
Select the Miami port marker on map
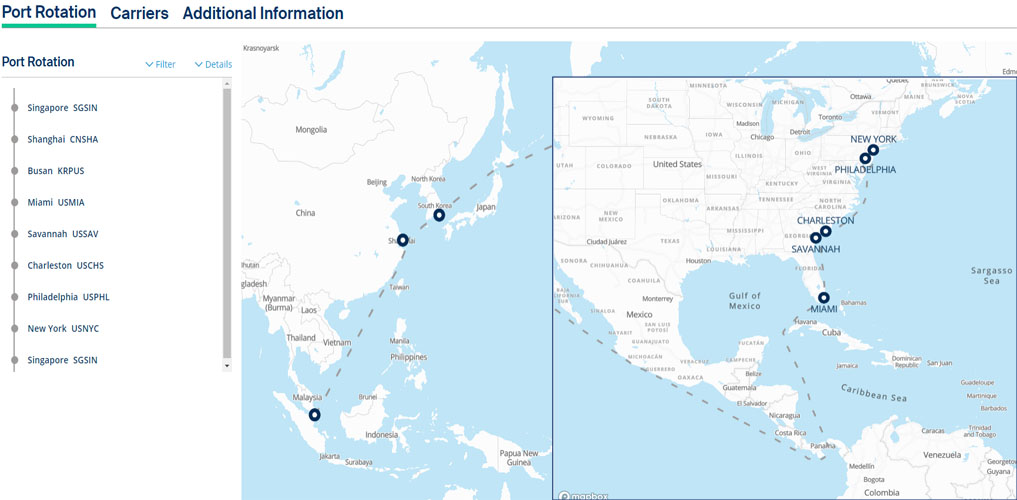[823, 297]
